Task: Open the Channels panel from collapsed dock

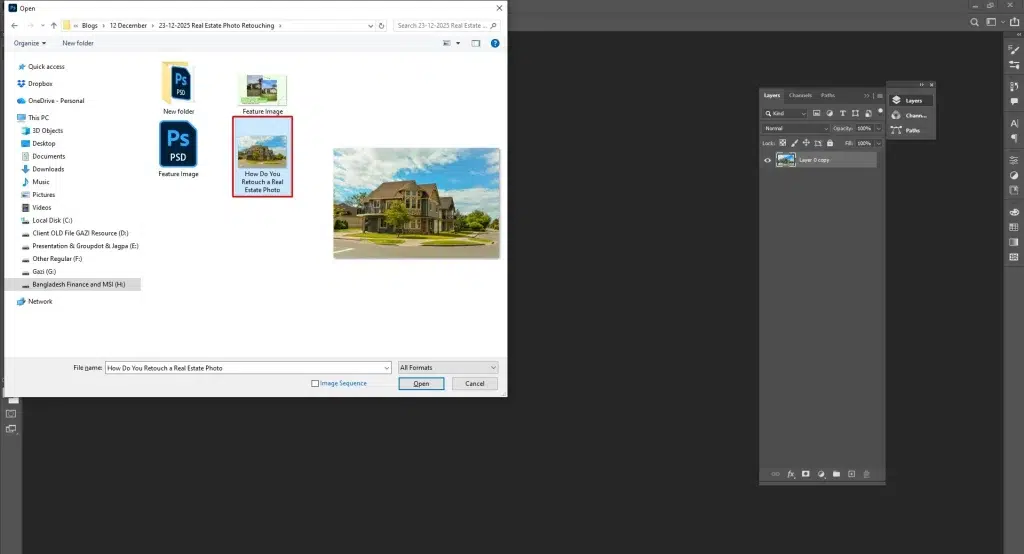Action: click(911, 116)
